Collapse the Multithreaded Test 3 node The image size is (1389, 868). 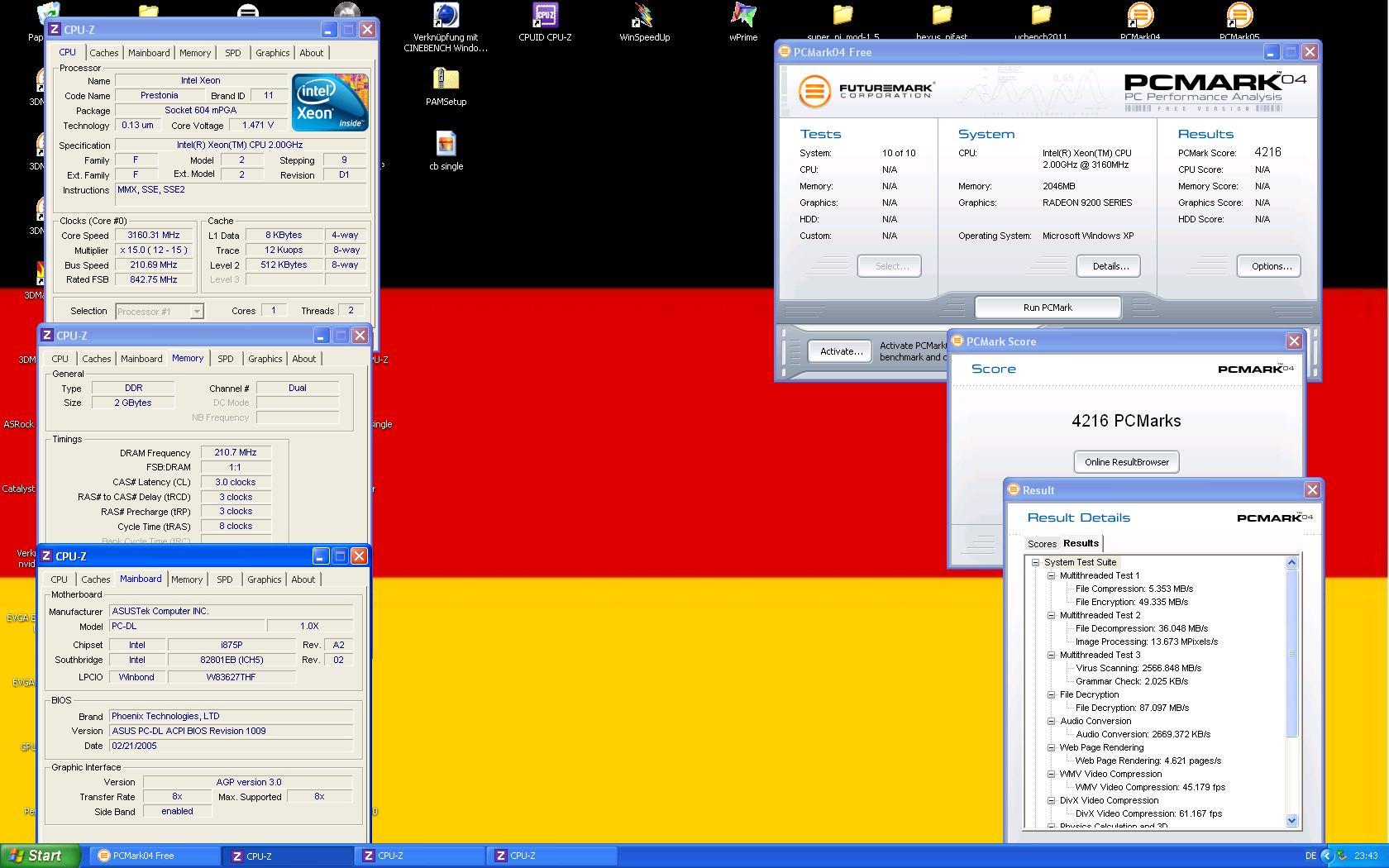pos(1051,655)
